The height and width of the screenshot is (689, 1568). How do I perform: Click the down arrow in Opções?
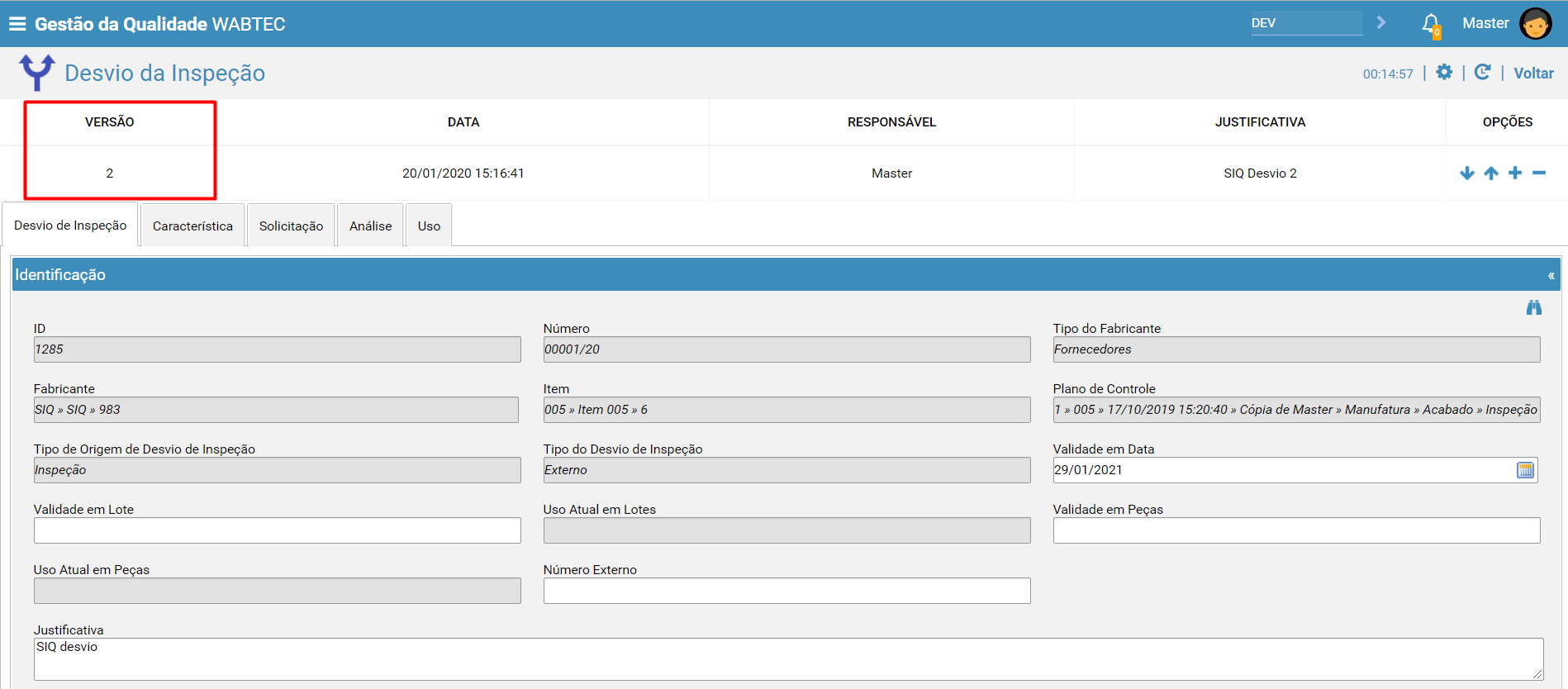[1467, 173]
